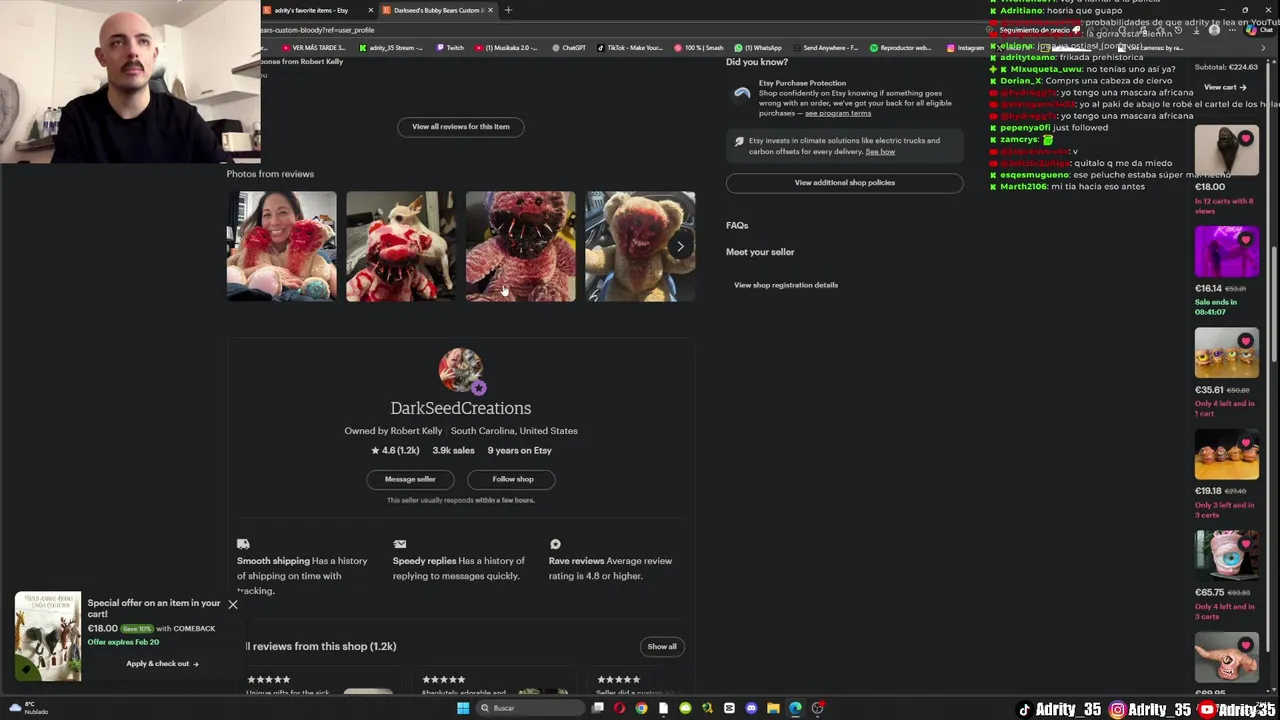Screen dimensions: 1280x720
Task: Open the third review photo of red bear
Action: coord(521,246)
